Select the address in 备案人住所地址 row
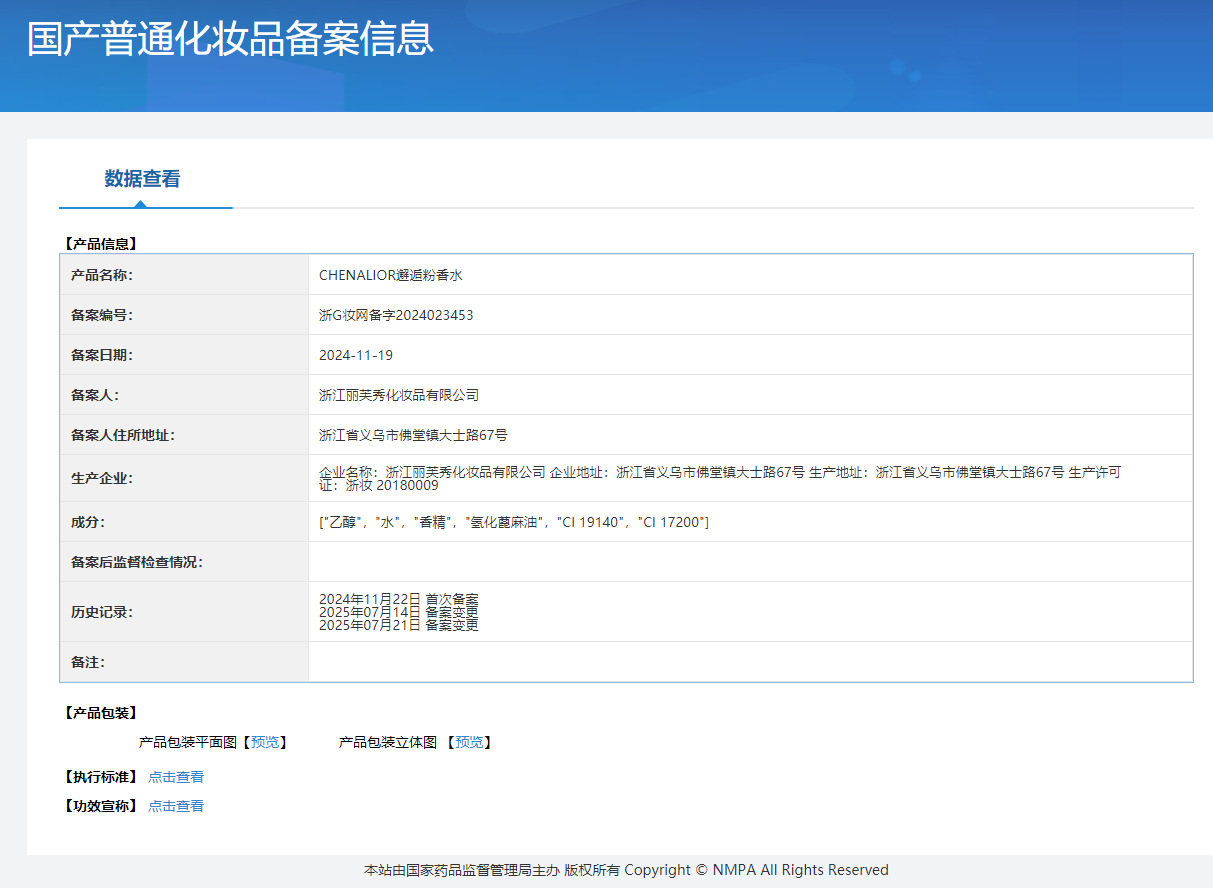The height and width of the screenshot is (888, 1213). point(413,435)
